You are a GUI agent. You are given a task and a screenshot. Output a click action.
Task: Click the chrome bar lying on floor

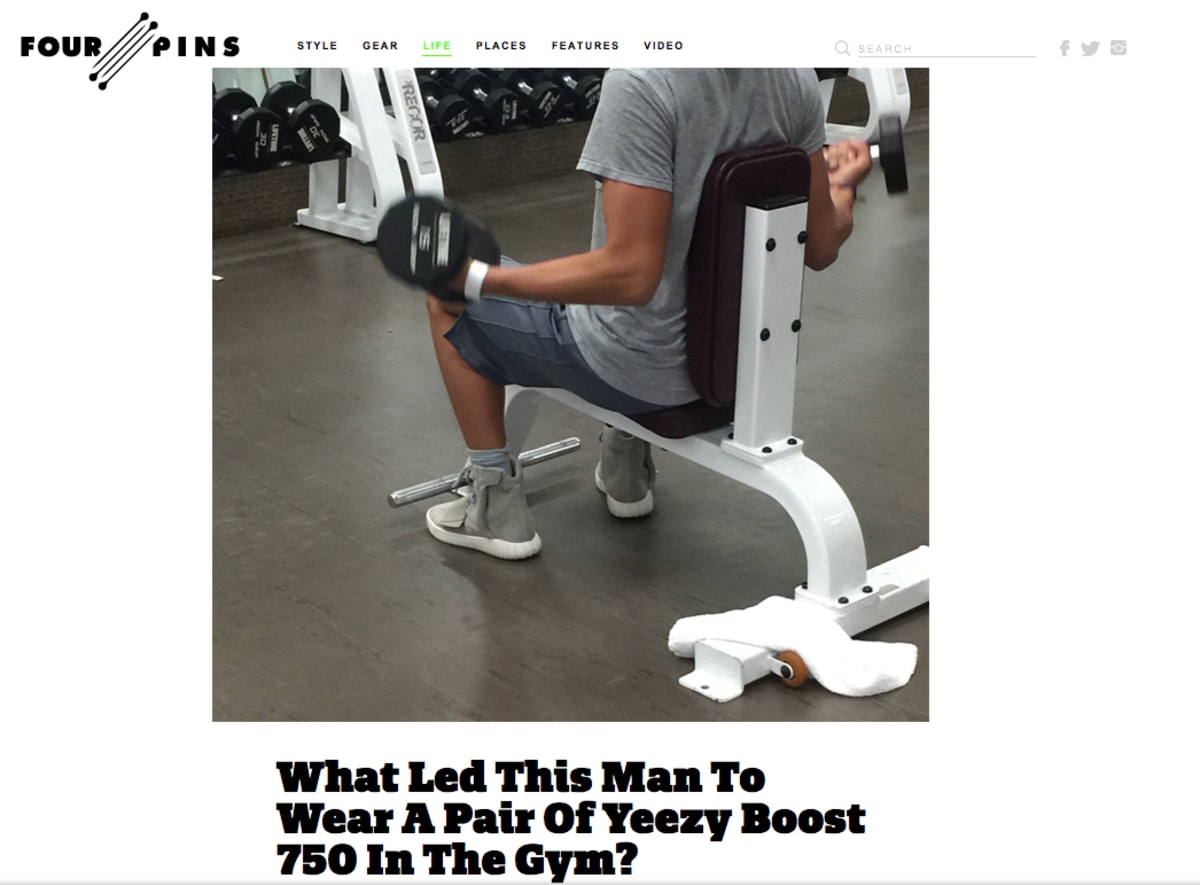(485, 471)
